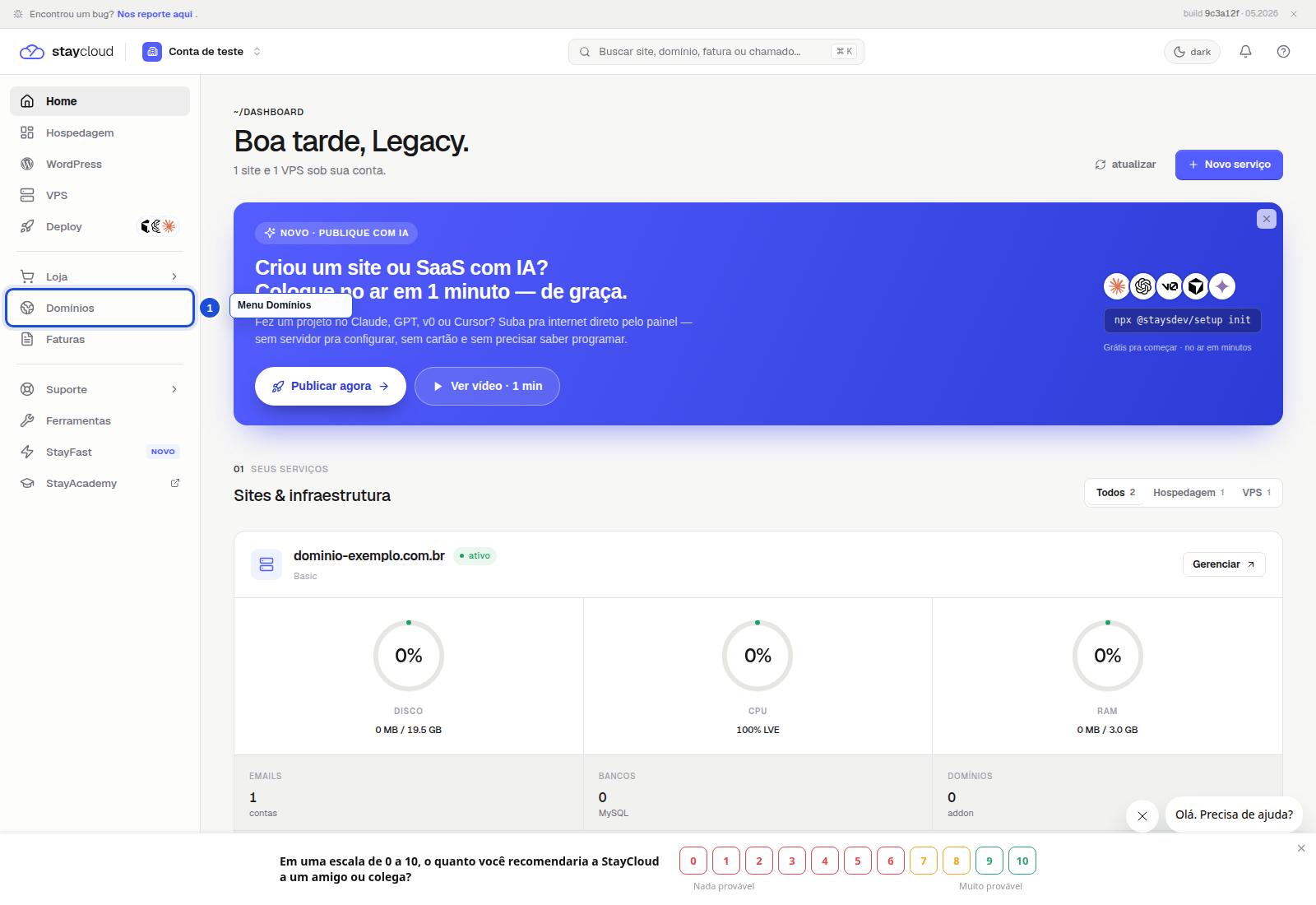The height and width of the screenshot is (905, 1316).
Task: Open dominio-exemplo.com.br service title
Action: point(369,556)
